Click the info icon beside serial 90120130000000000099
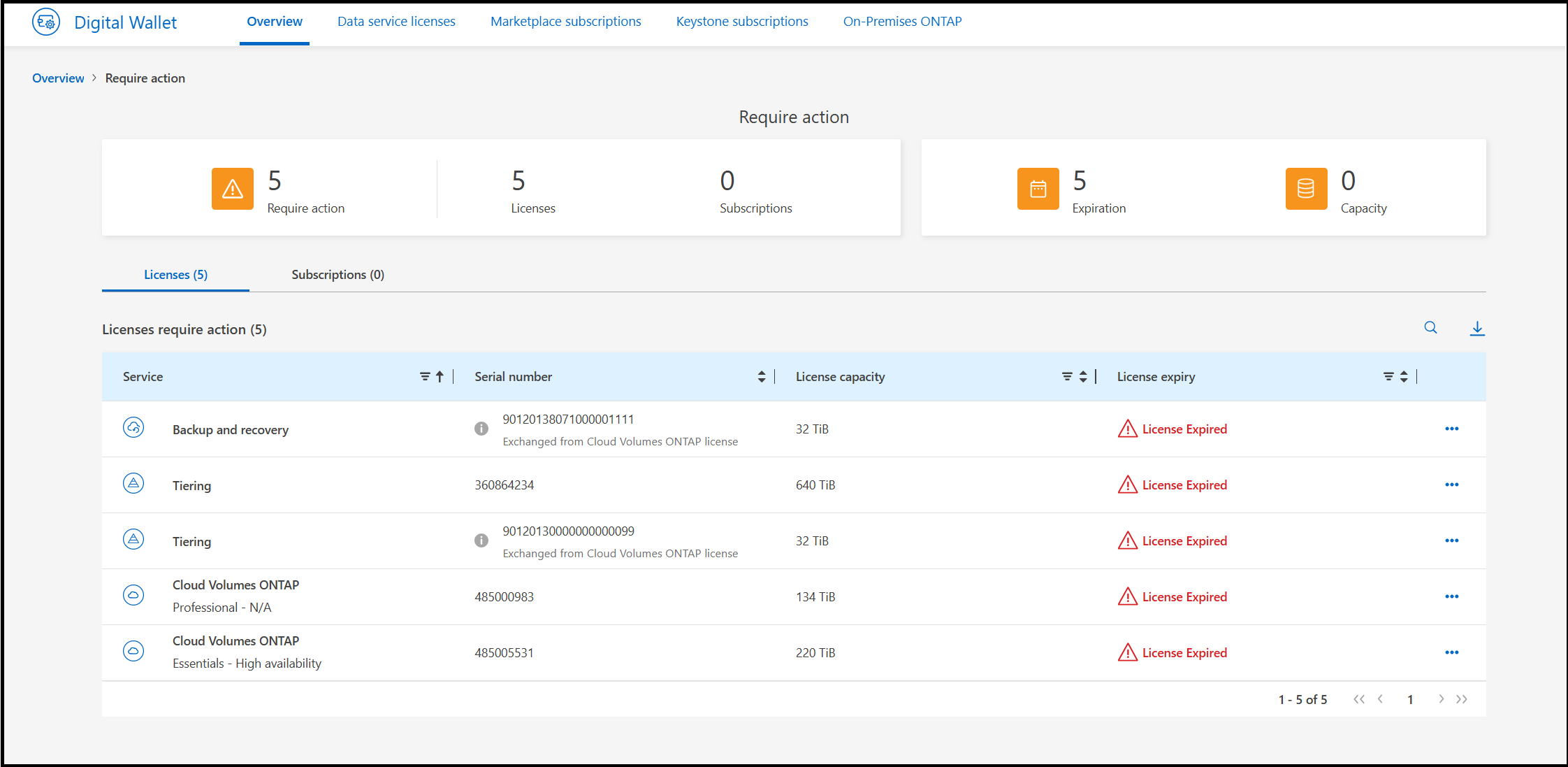This screenshot has height=767, width=1568. coord(481,540)
